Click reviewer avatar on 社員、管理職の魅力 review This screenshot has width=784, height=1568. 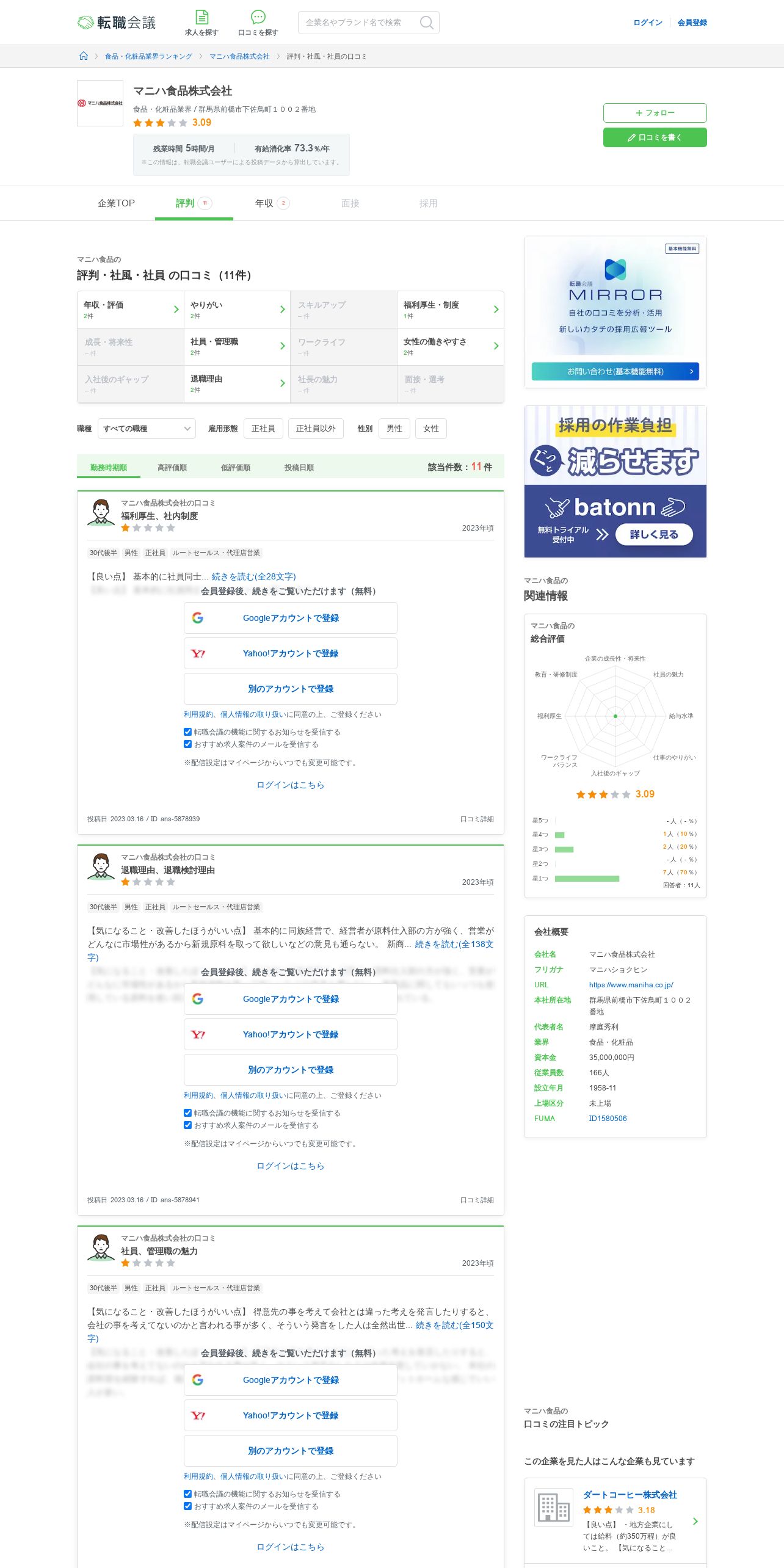pyautogui.click(x=101, y=1247)
